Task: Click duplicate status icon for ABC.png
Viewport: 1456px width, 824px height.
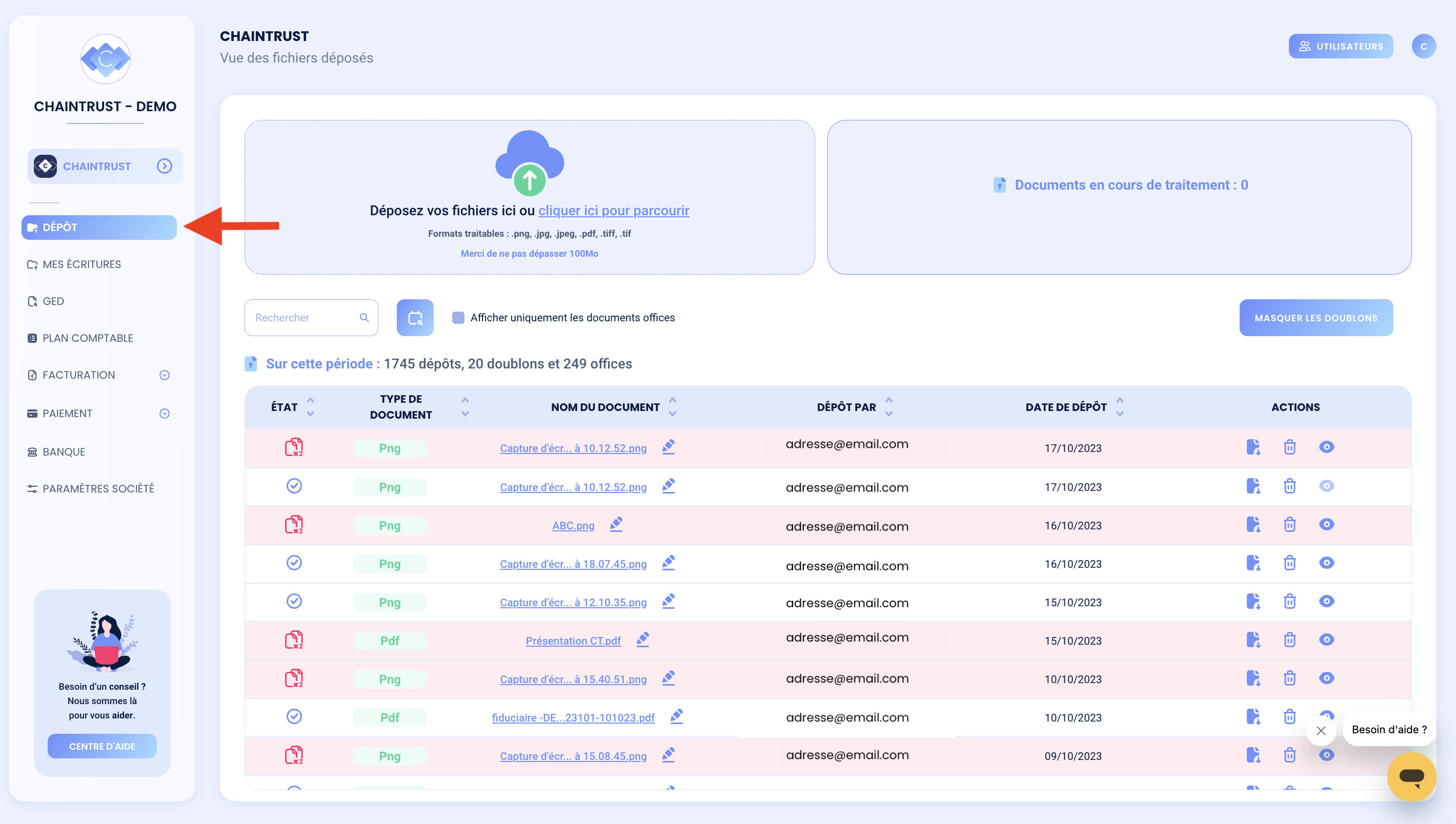Action: coord(294,525)
